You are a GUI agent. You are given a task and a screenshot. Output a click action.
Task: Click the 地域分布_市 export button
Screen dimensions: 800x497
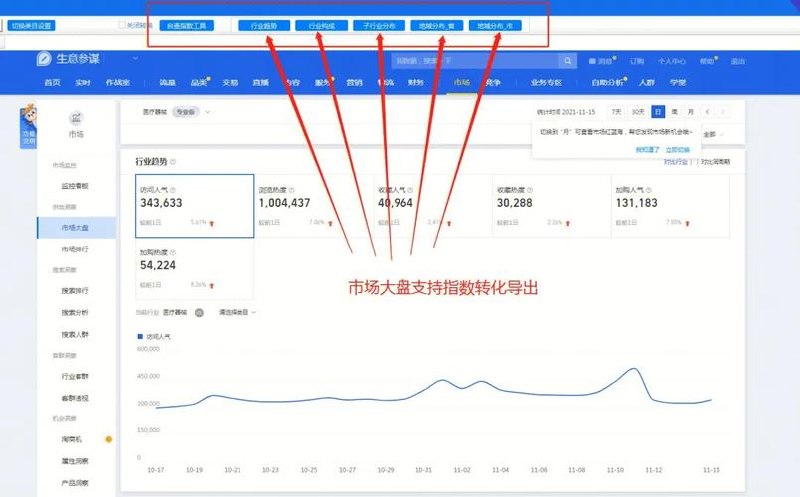495,26
